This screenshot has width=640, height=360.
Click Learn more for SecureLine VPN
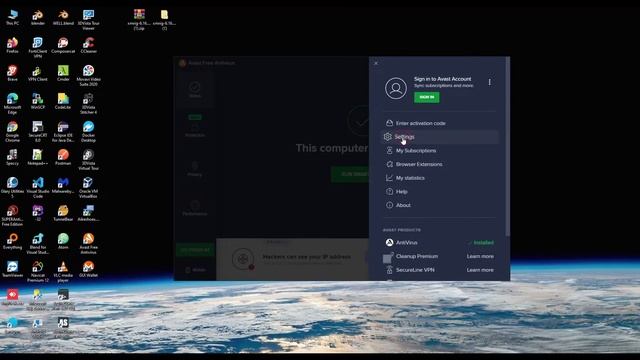(x=480, y=270)
